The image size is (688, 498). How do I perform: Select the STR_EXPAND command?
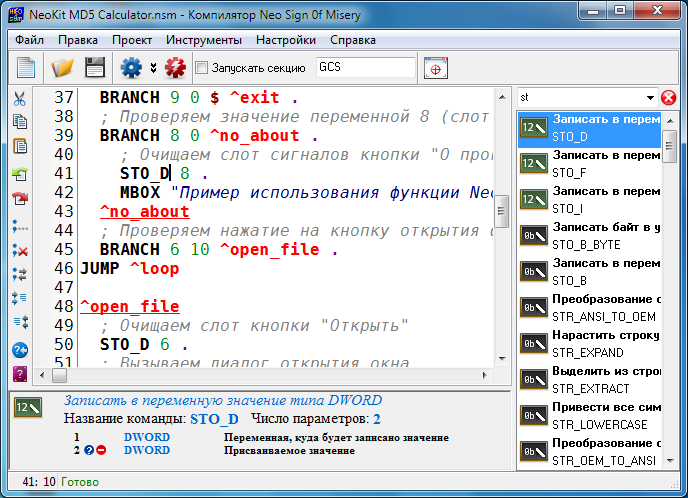tap(590, 344)
